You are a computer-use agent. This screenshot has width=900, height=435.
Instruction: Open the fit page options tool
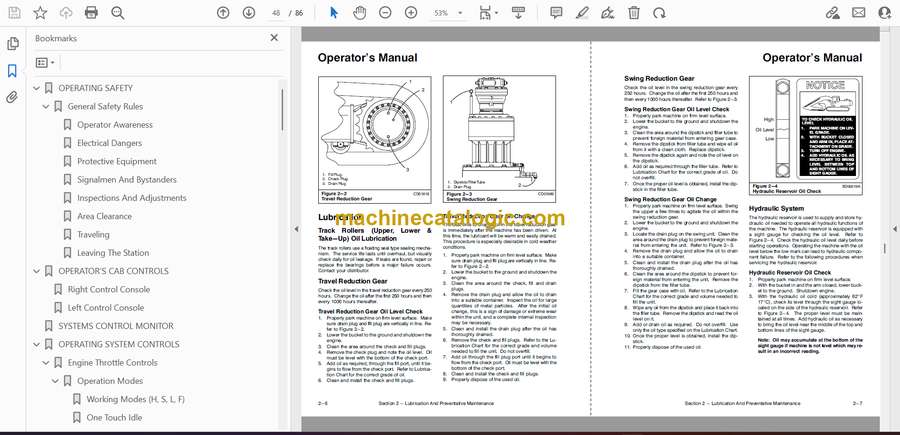pyautogui.click(x=487, y=13)
